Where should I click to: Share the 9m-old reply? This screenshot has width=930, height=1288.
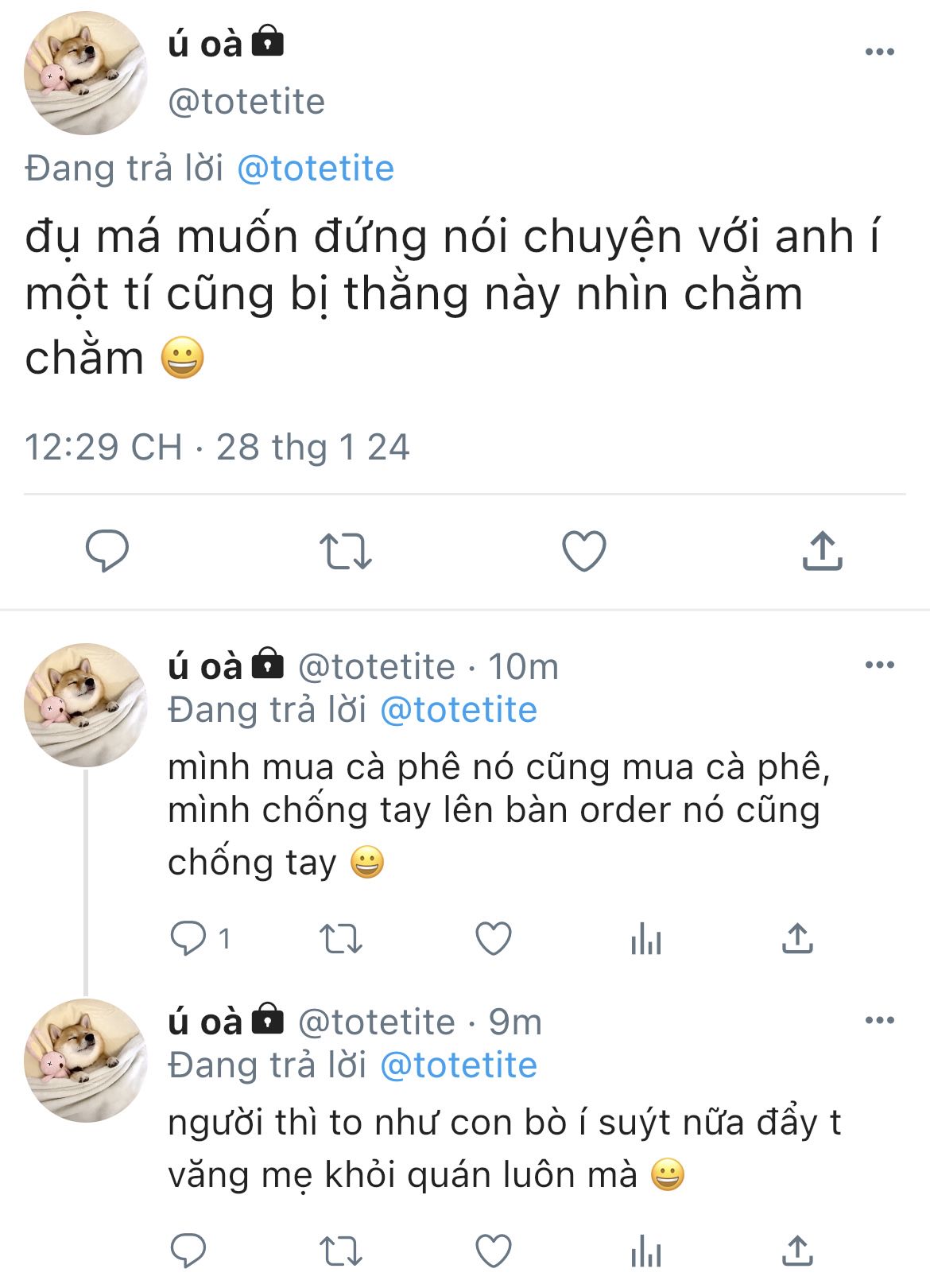797,1251
